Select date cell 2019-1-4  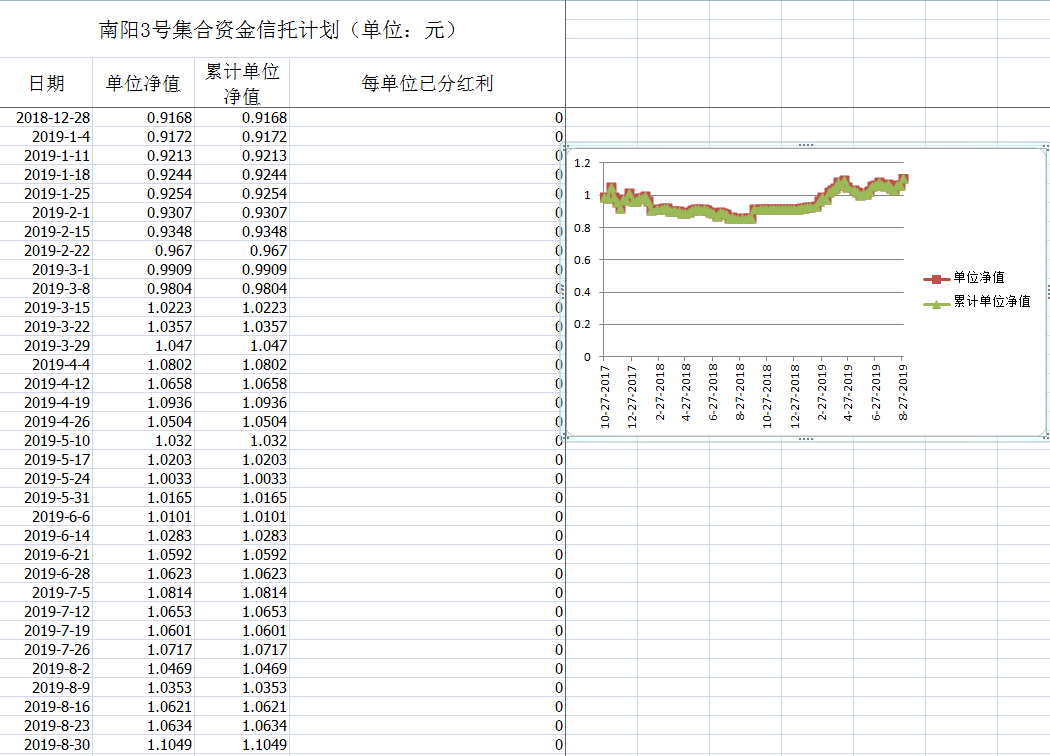[46, 137]
